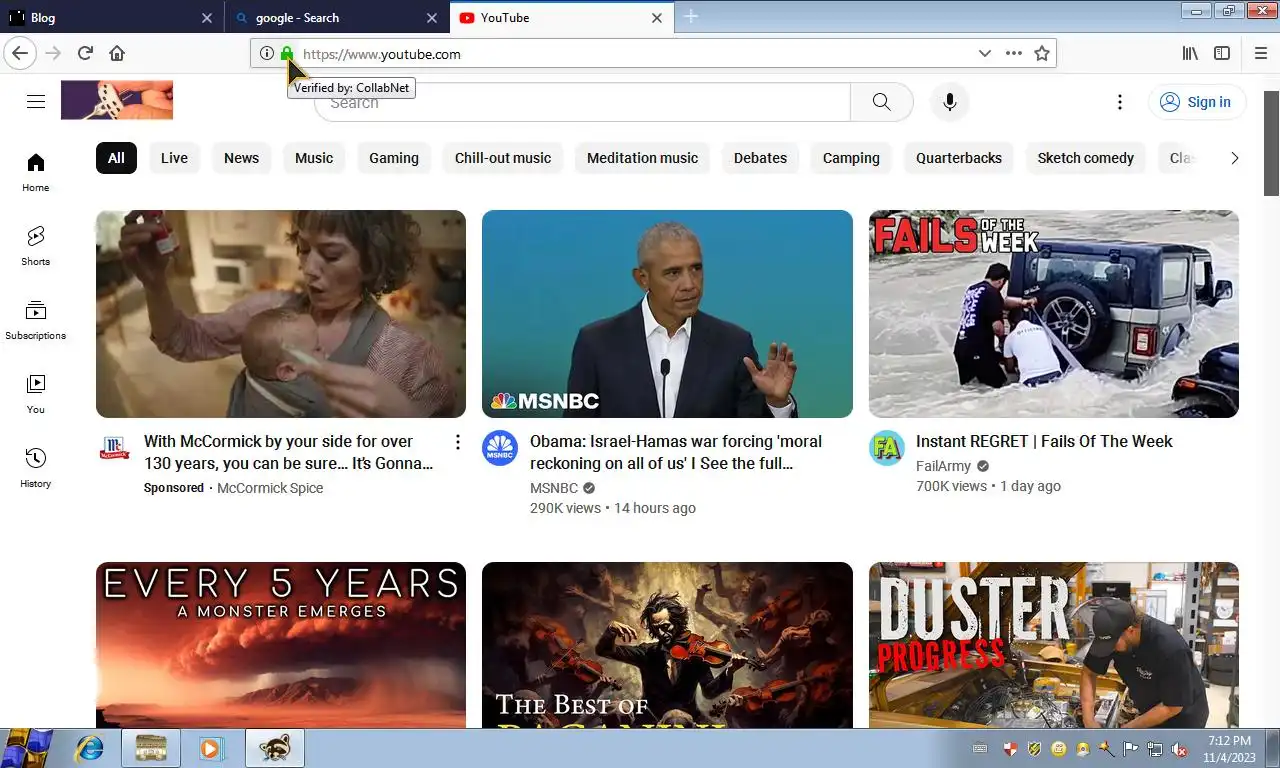
Task: Launch Internet Explorer from the taskbar
Action: point(90,748)
